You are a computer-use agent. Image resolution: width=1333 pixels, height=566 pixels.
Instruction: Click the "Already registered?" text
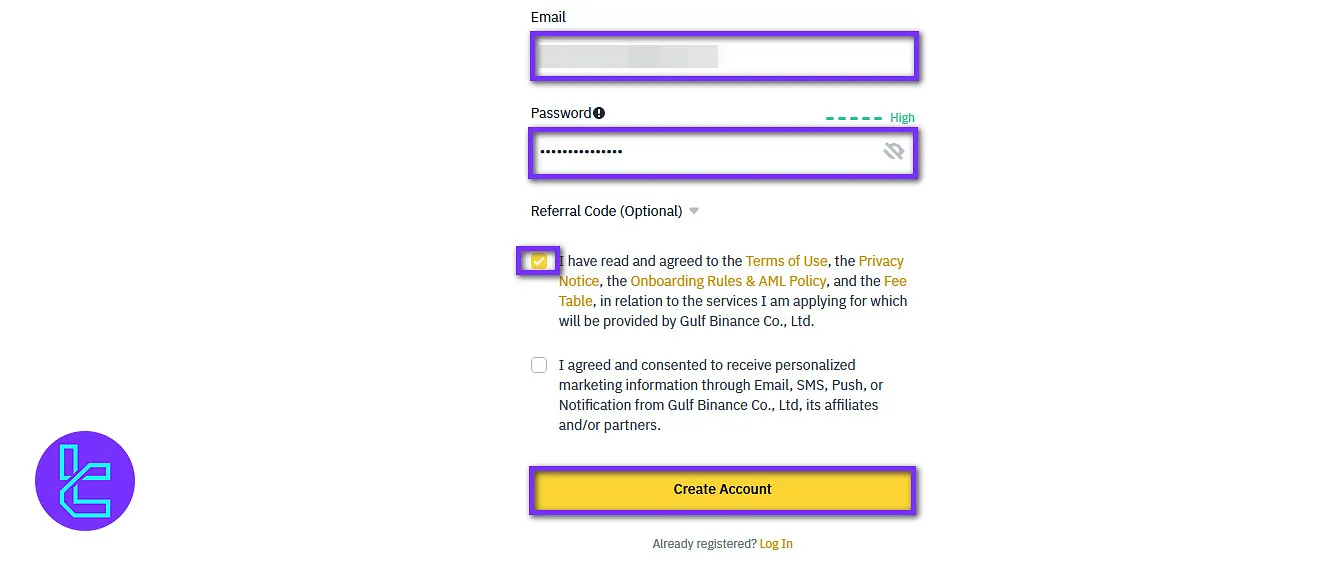[x=704, y=544]
